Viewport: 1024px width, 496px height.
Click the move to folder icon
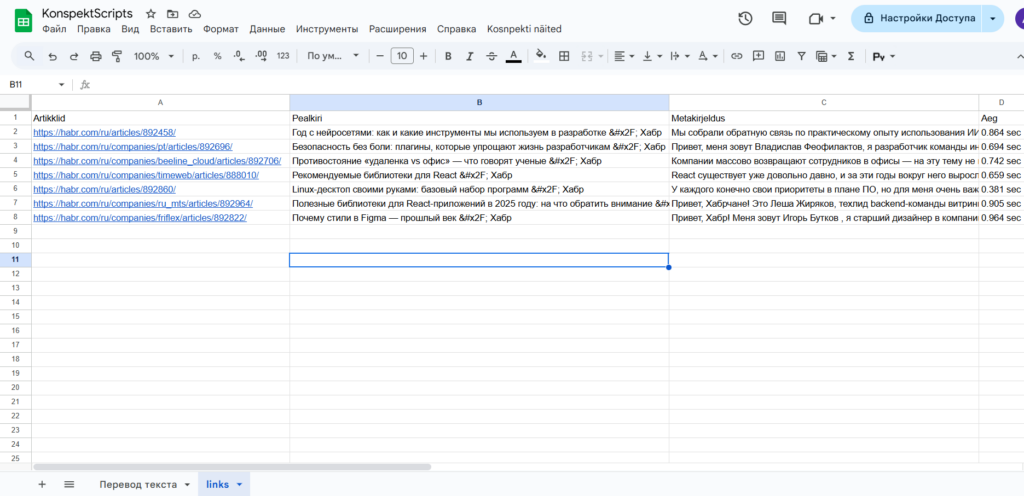[172, 14]
